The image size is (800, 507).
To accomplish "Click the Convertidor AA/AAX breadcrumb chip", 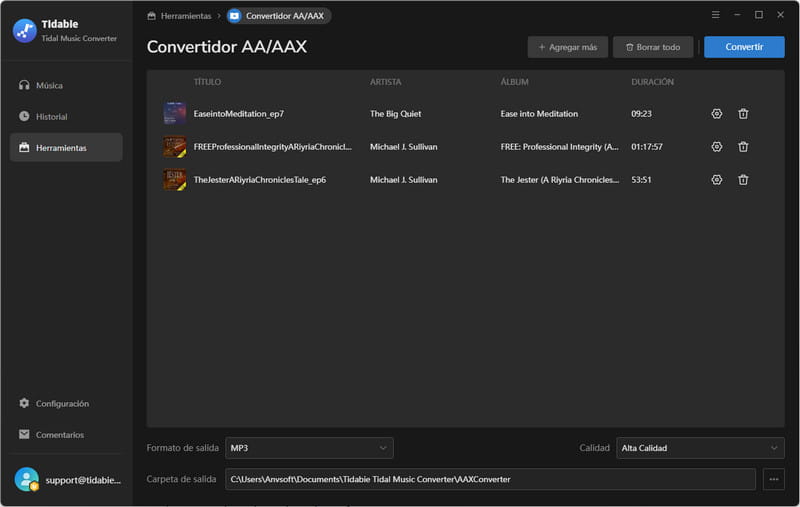I will point(279,16).
